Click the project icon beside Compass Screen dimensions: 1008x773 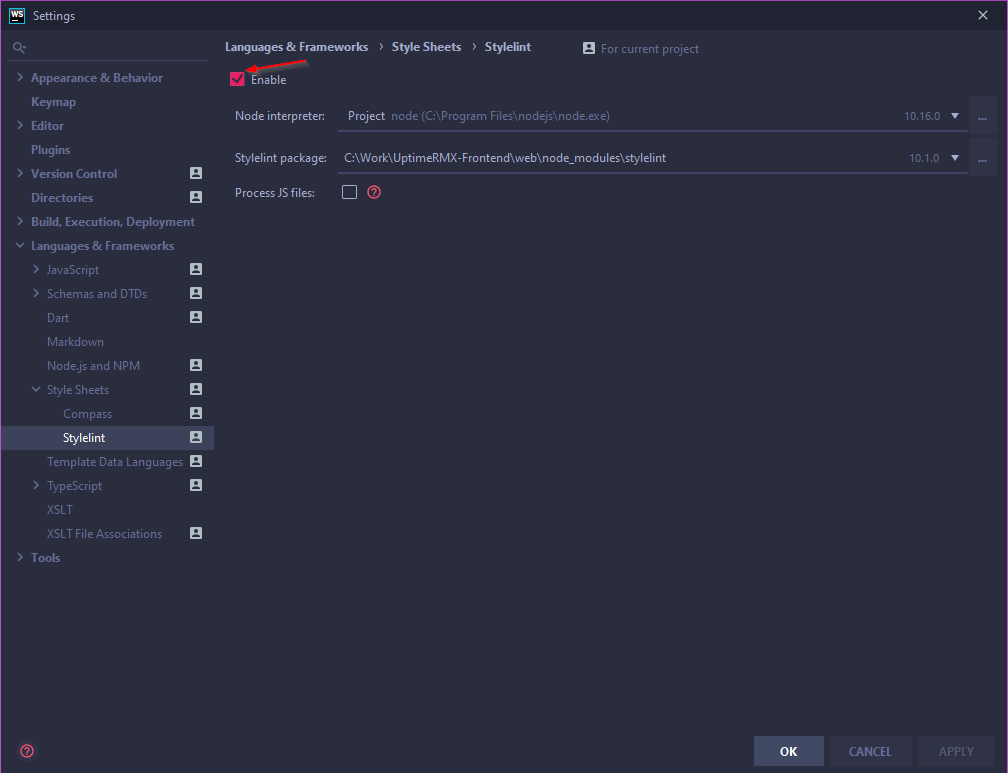[196, 413]
